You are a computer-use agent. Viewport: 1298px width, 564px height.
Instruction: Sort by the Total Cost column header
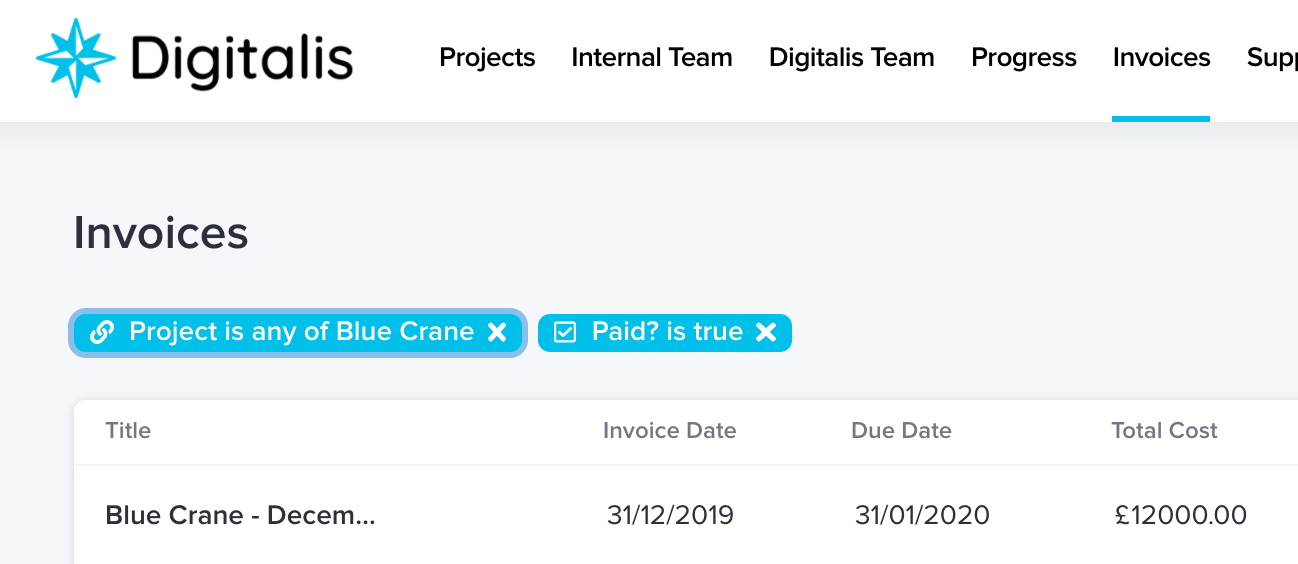click(x=1164, y=431)
